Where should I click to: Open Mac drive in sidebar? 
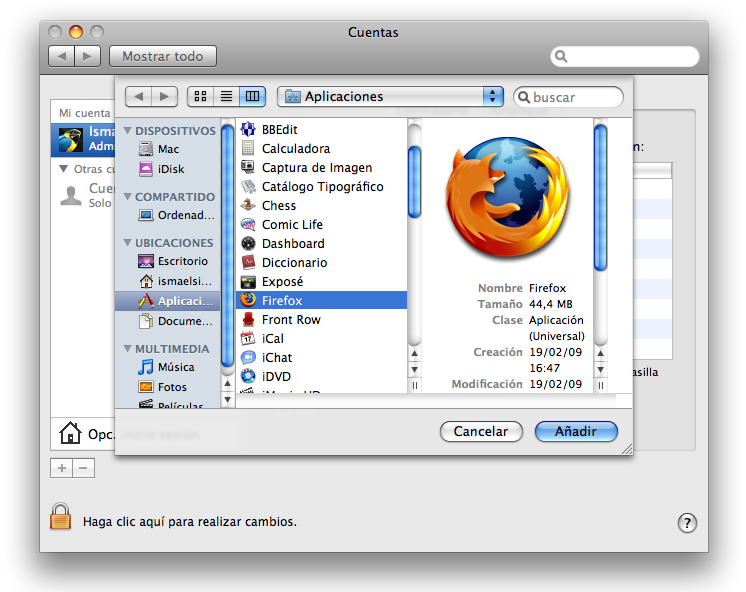click(158, 149)
